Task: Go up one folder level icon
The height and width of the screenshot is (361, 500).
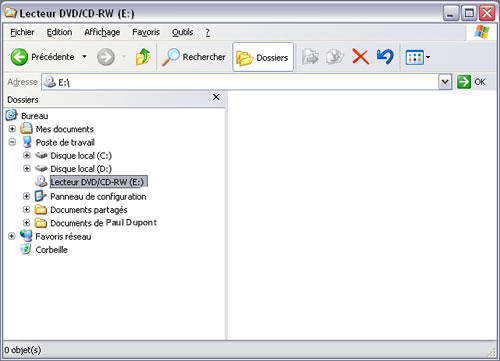Action: tap(143, 57)
